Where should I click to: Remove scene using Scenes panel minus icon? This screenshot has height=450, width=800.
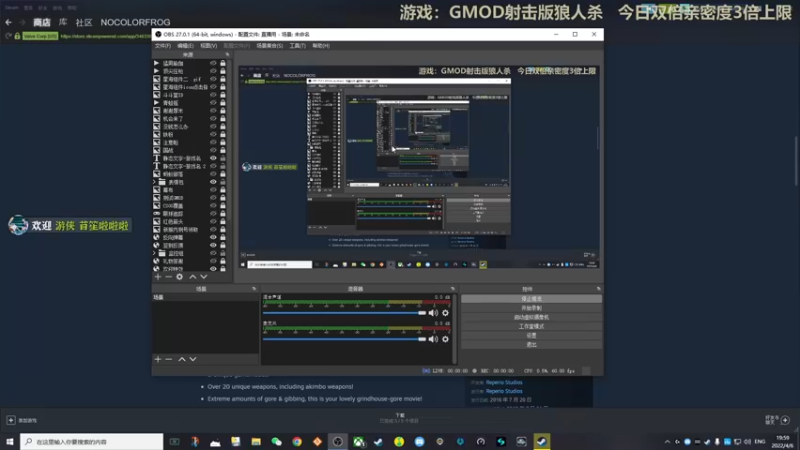(x=168, y=359)
